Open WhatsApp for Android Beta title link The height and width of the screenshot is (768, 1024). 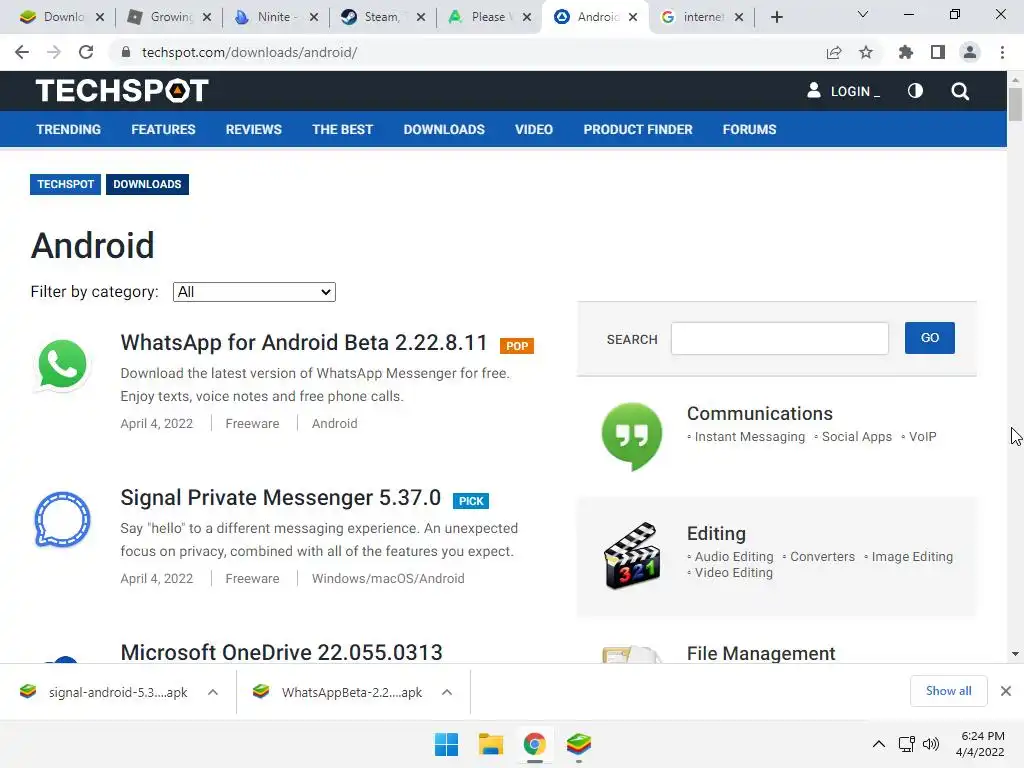coord(304,342)
